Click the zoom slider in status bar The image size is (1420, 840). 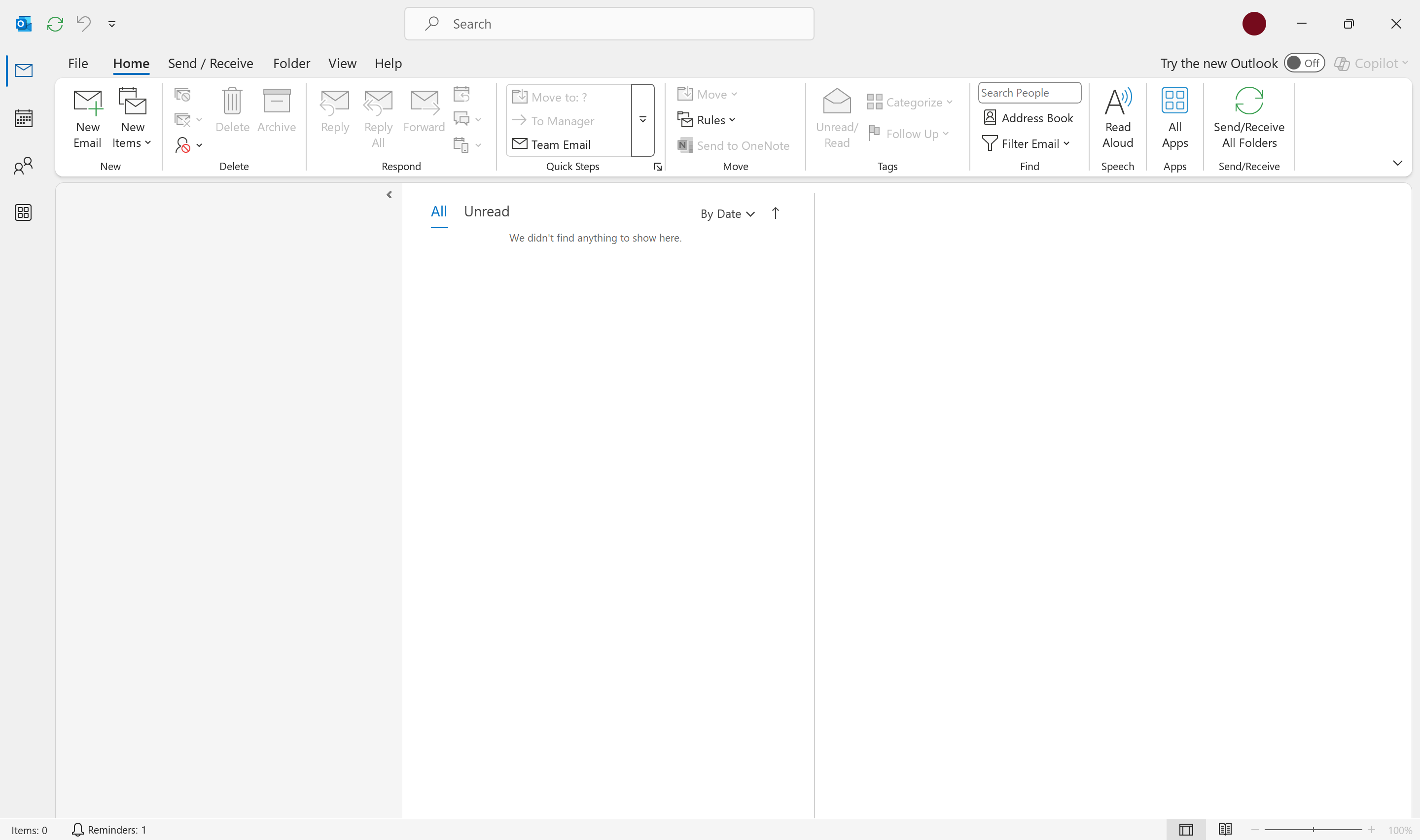pos(1313,830)
